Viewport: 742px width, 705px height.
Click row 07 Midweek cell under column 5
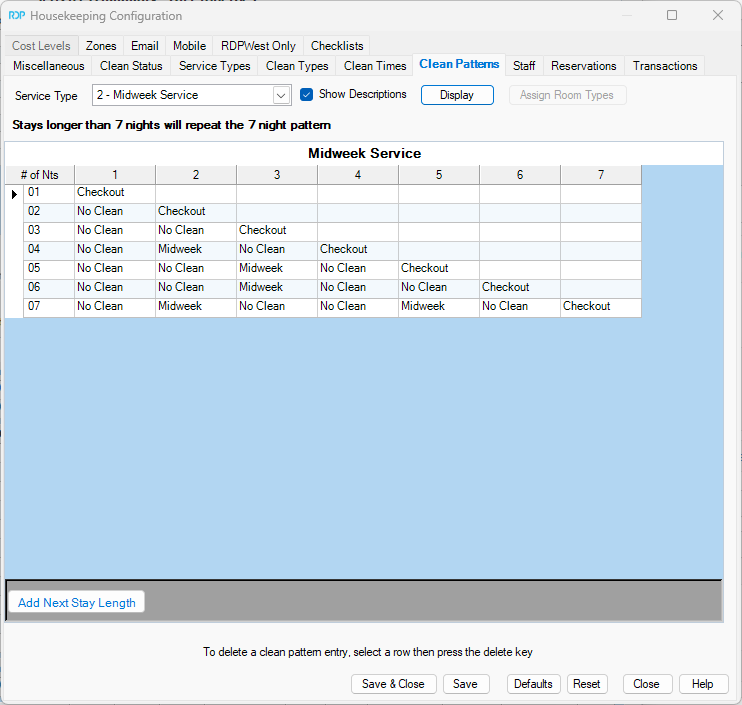439,308
